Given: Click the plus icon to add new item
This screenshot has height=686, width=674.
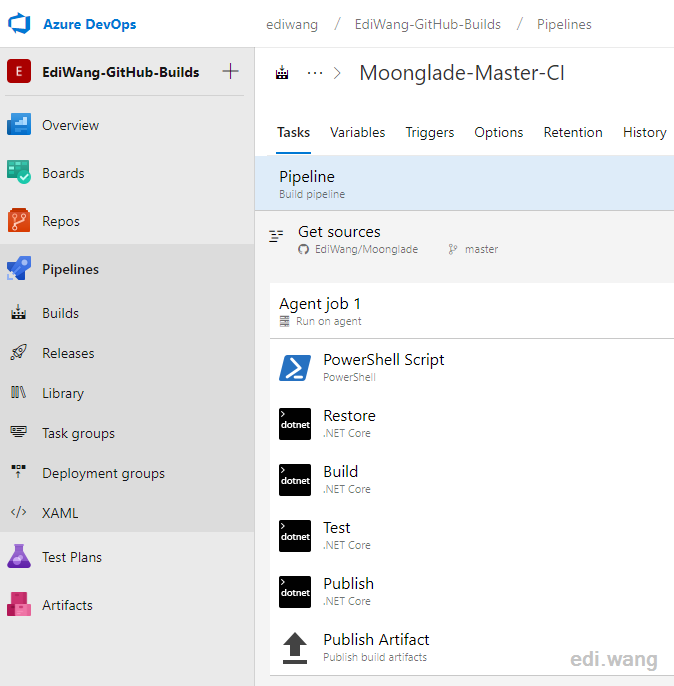Looking at the screenshot, I should pyautogui.click(x=230, y=71).
